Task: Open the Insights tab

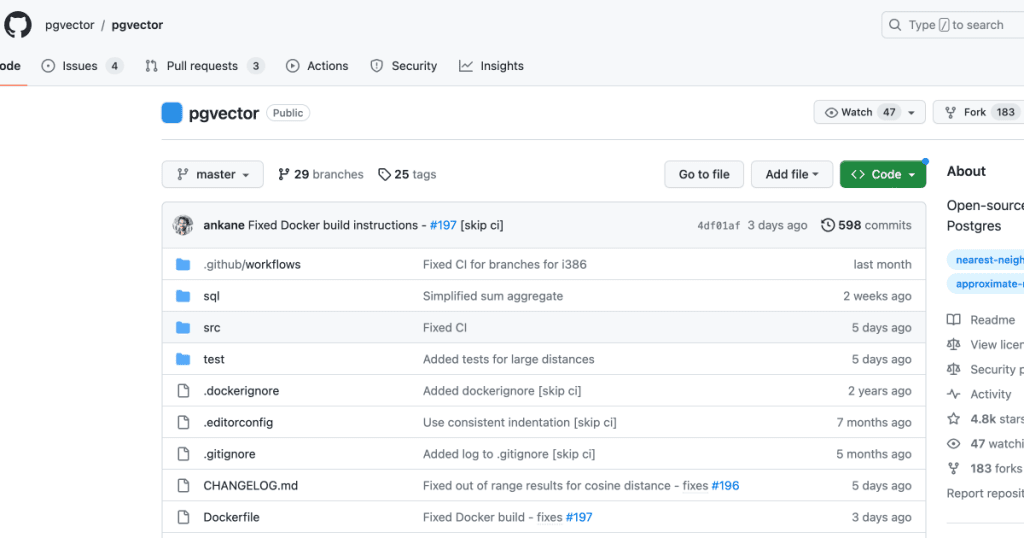Action: (491, 66)
